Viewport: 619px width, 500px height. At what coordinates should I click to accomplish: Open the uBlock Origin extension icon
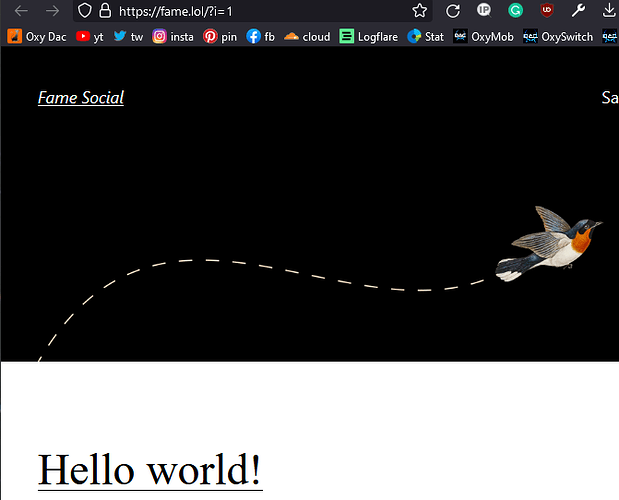546,11
